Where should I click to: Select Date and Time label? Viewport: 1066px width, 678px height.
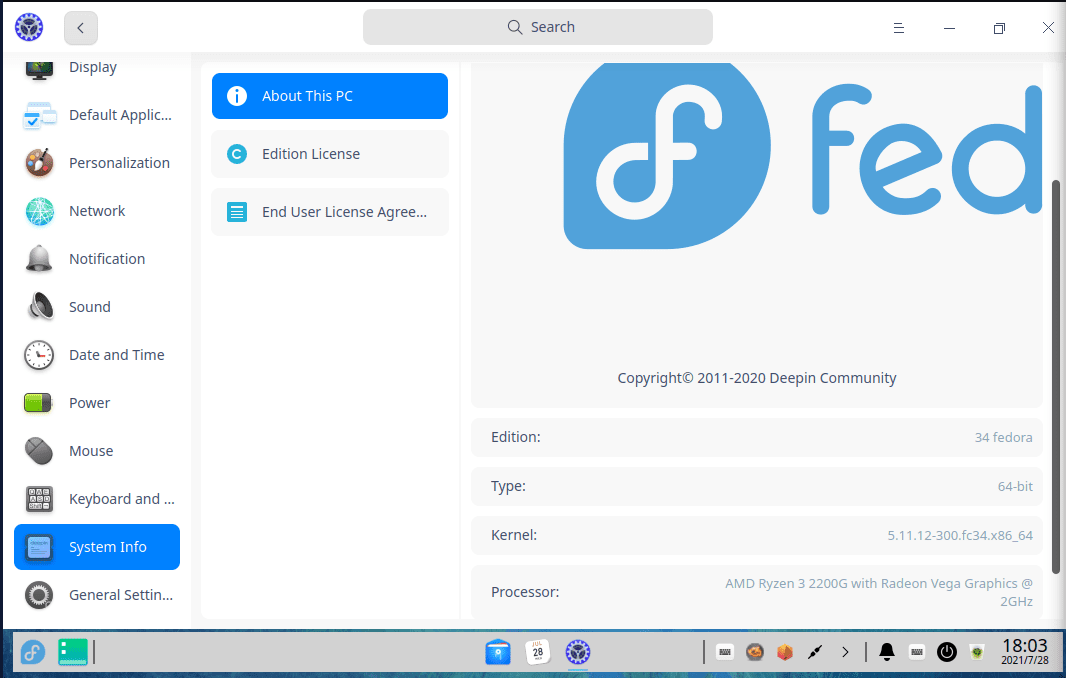click(x=117, y=355)
